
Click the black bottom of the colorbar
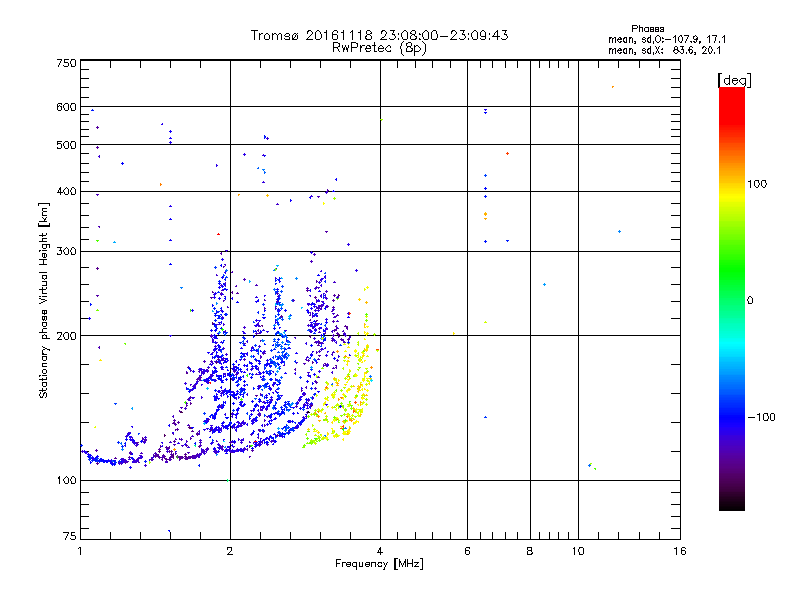tap(732, 503)
